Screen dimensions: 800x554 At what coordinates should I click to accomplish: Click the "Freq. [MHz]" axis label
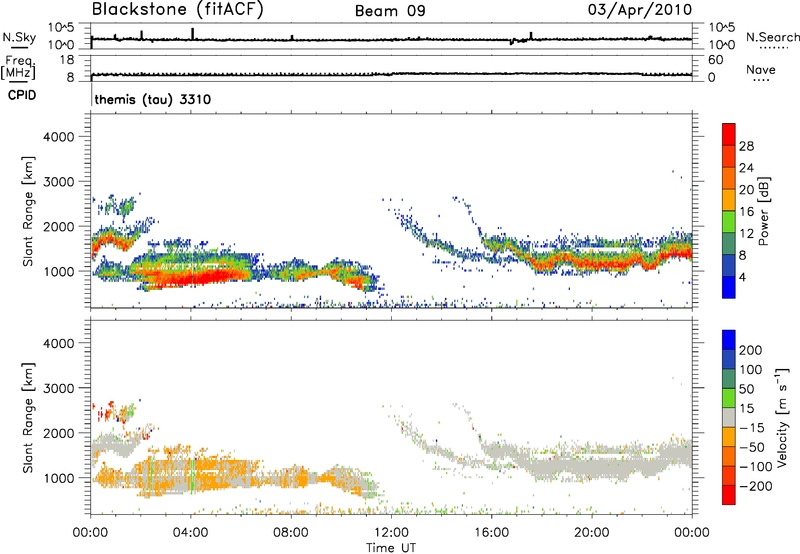pos(18,67)
